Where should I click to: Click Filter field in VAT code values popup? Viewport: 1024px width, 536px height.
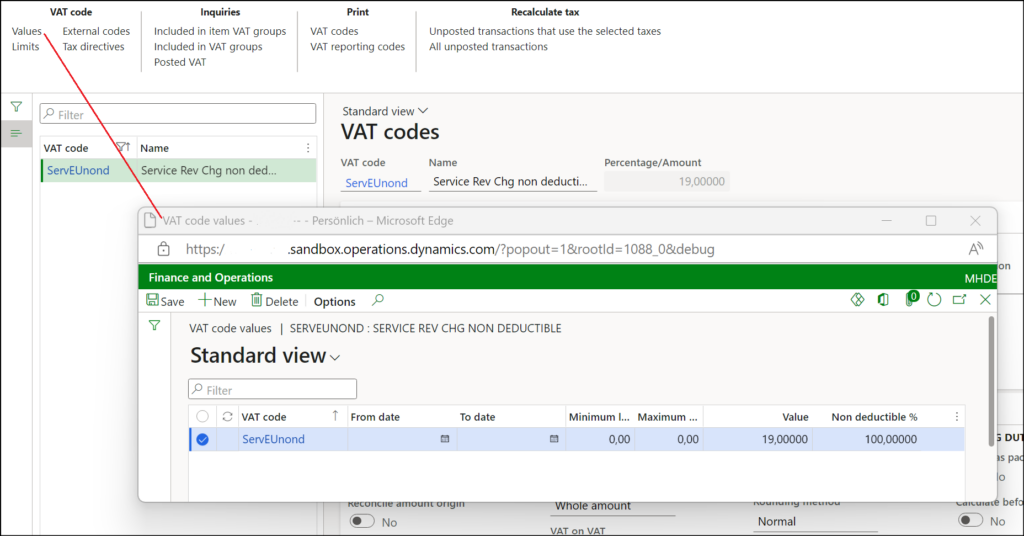coord(272,389)
